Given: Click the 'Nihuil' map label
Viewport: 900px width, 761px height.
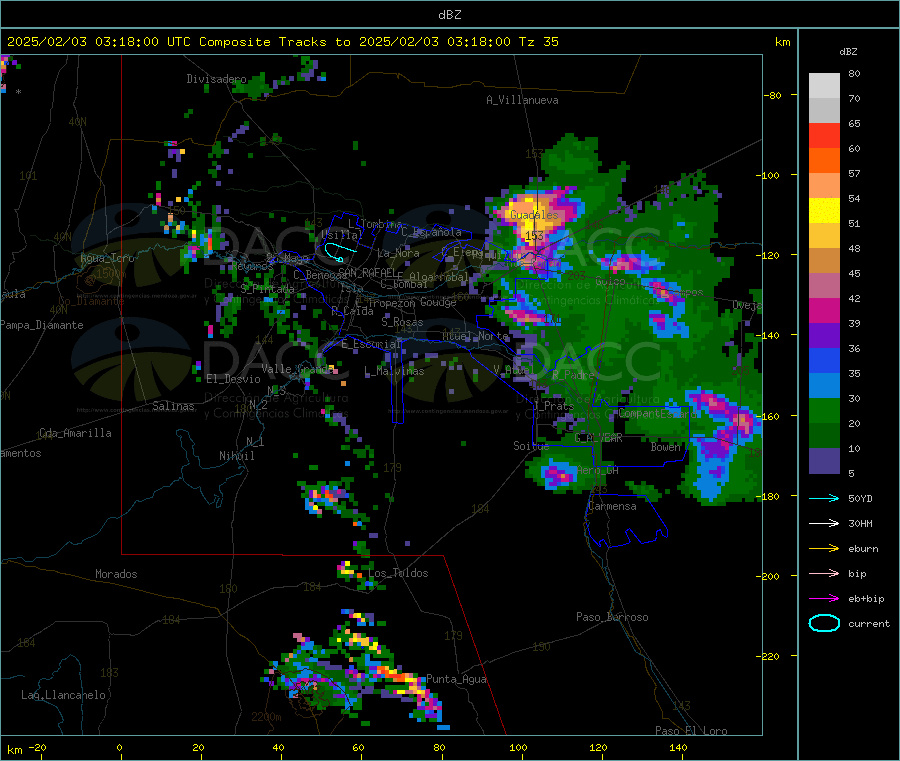Looking at the screenshot, I should (x=236, y=456).
